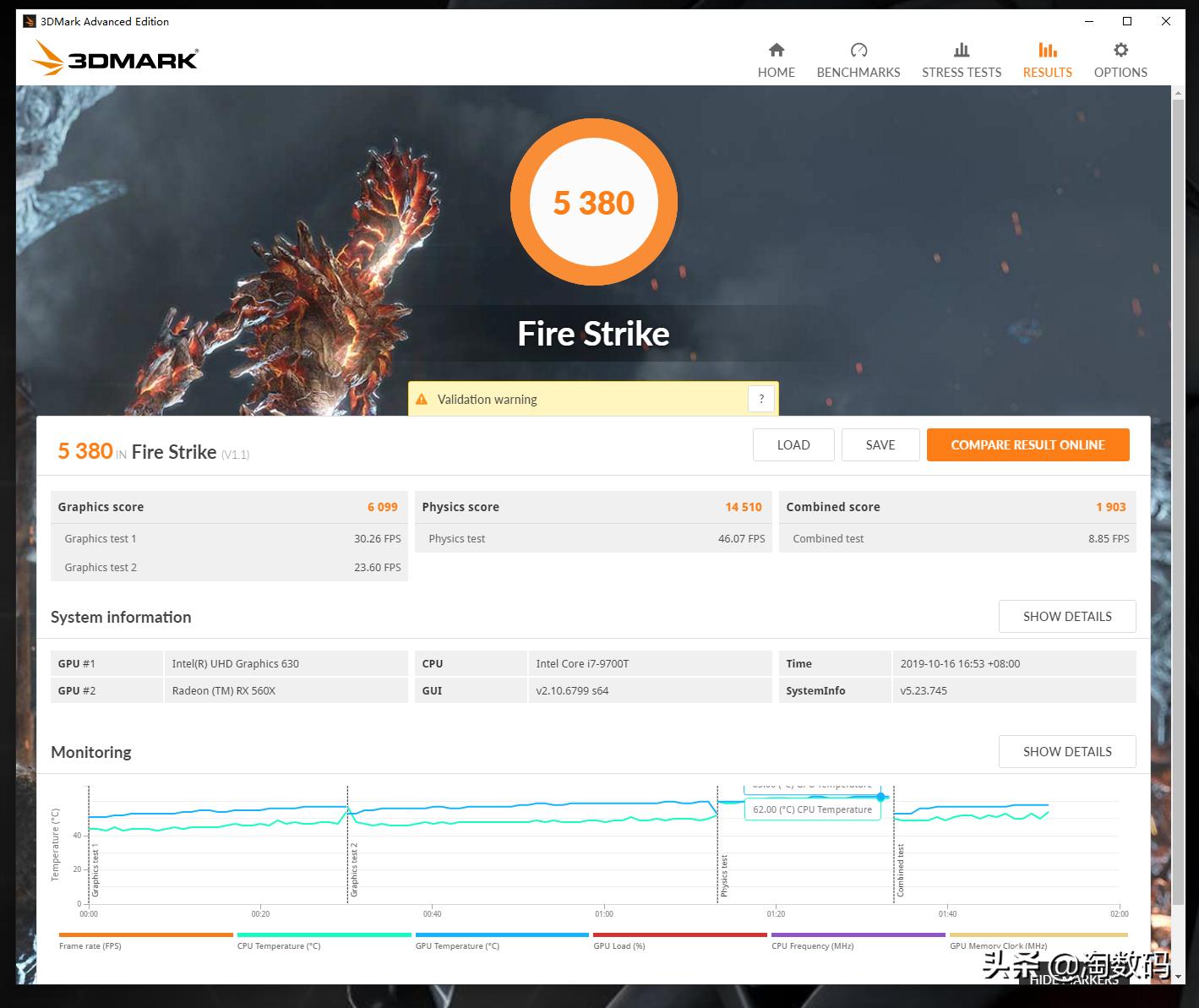Show details for Monitoring
The image size is (1199, 1008).
click(x=1067, y=752)
